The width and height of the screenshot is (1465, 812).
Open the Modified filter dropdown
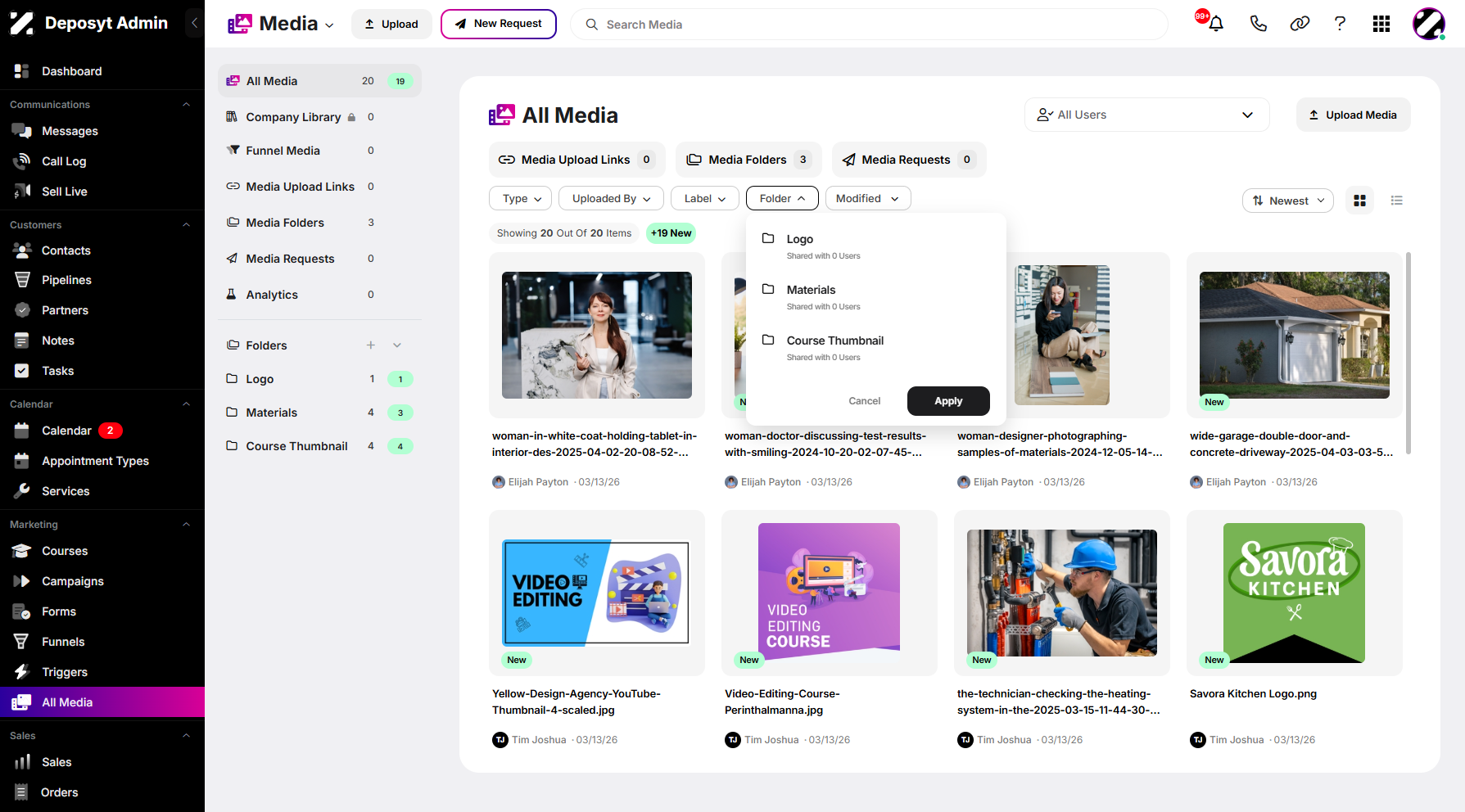coord(868,198)
